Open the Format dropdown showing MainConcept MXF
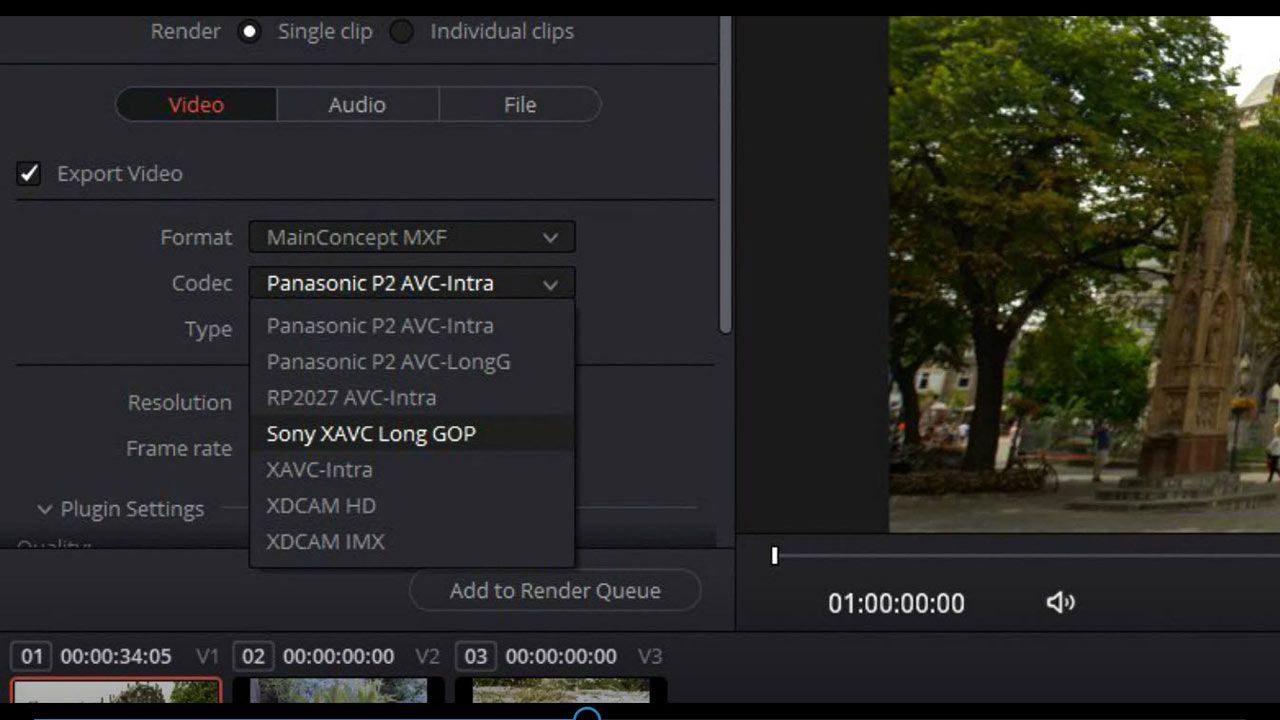The height and width of the screenshot is (720, 1280). coord(412,237)
